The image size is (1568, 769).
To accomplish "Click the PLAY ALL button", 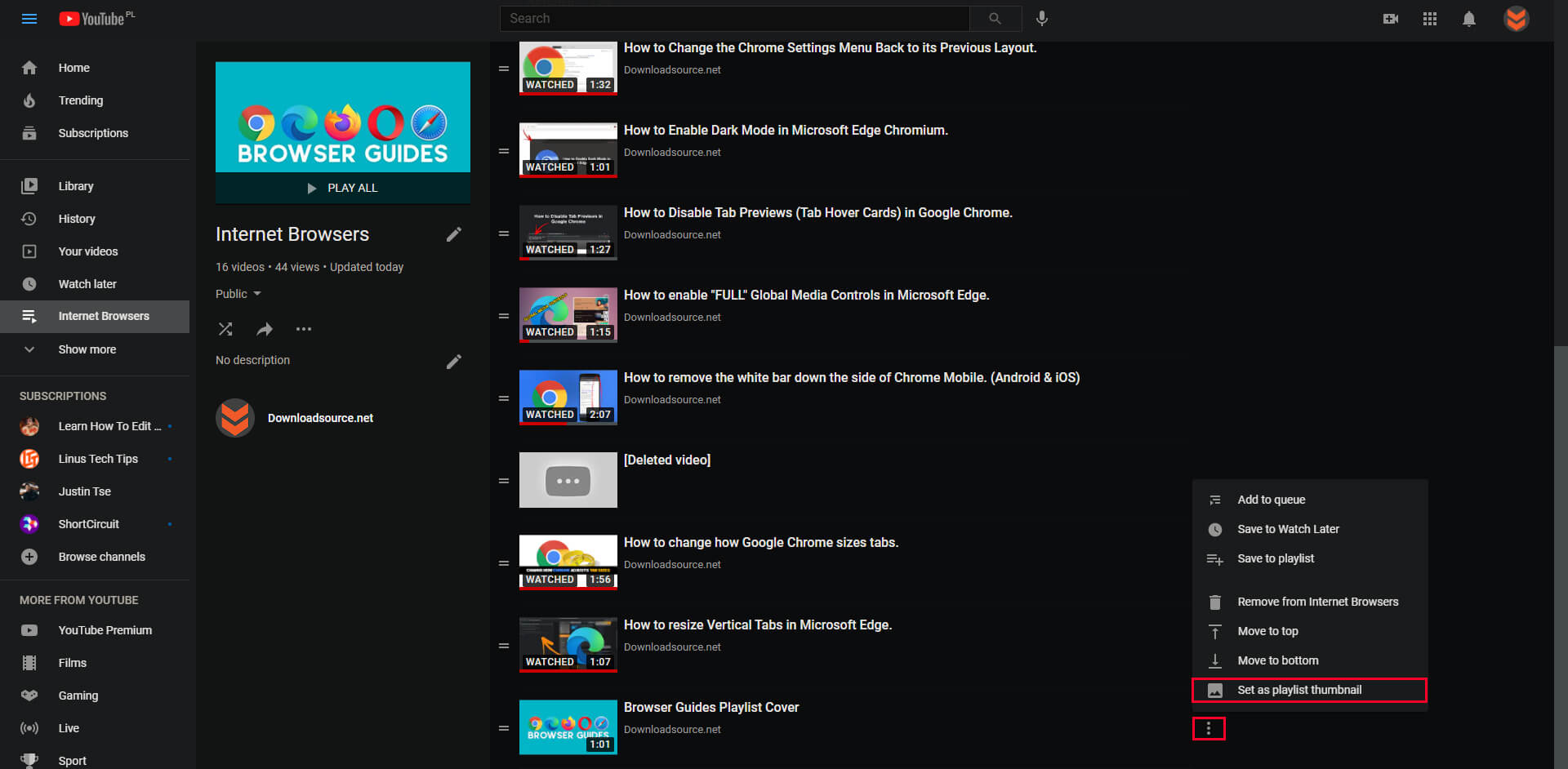I will click(343, 188).
